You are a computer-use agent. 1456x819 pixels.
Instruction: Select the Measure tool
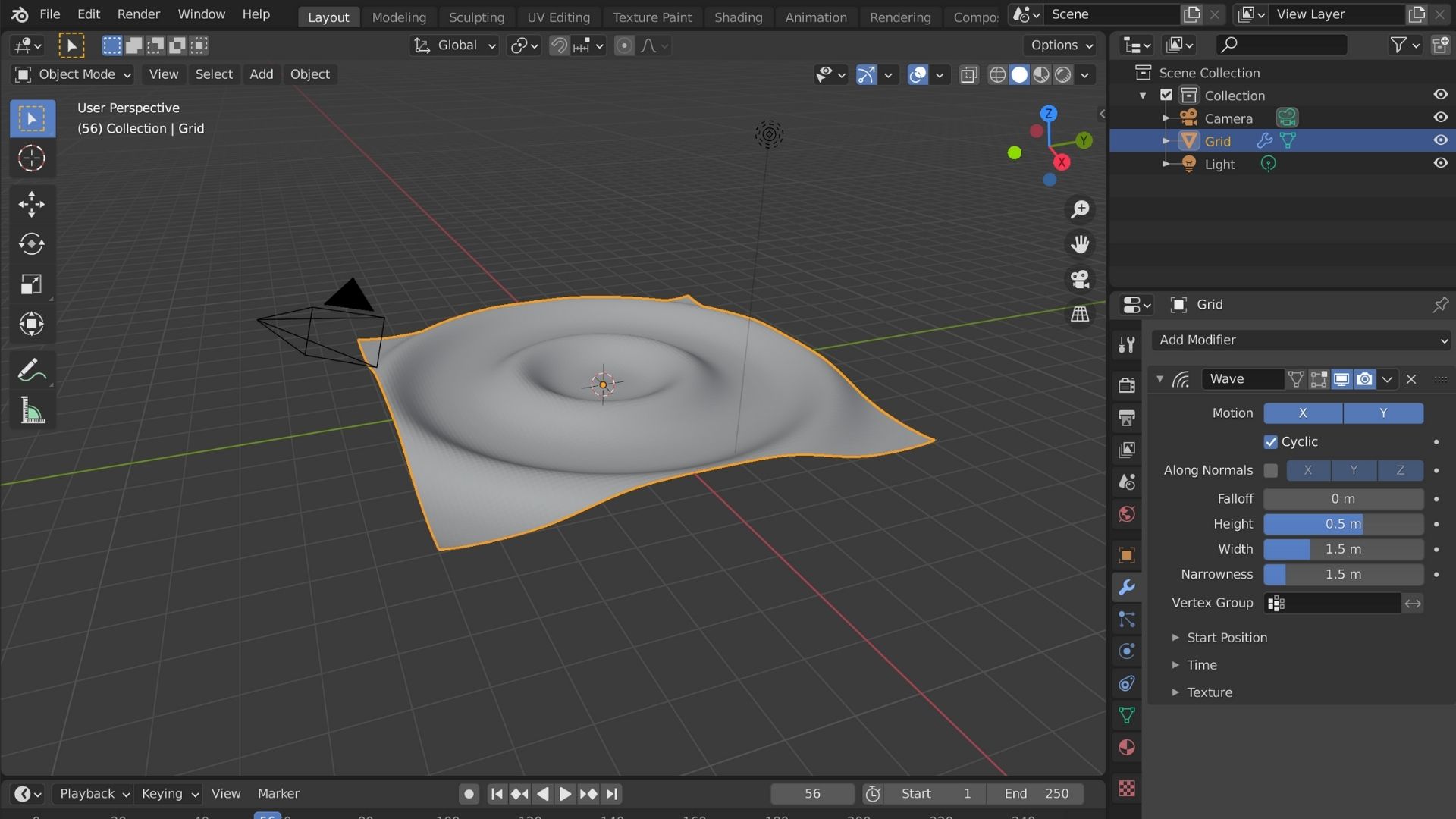[31, 409]
